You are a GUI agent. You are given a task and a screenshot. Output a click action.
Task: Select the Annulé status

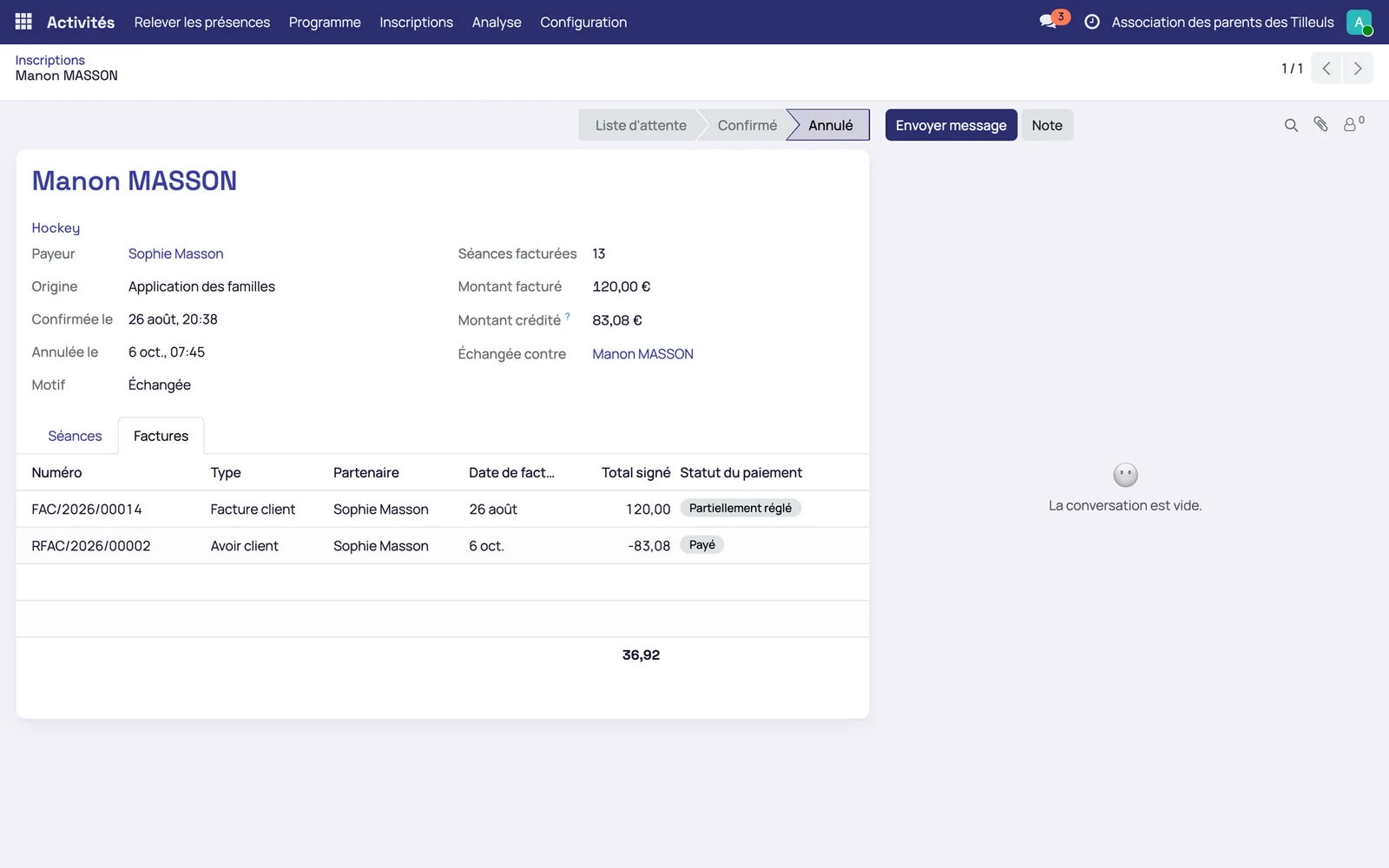pos(830,125)
